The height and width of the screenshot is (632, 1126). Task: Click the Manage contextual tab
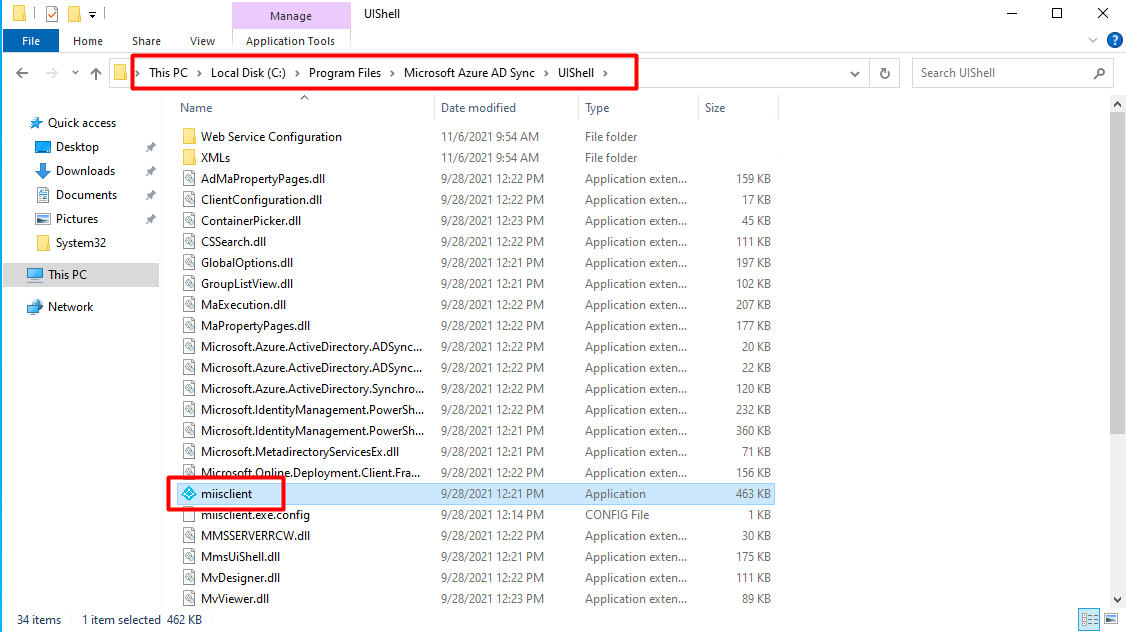click(x=291, y=15)
